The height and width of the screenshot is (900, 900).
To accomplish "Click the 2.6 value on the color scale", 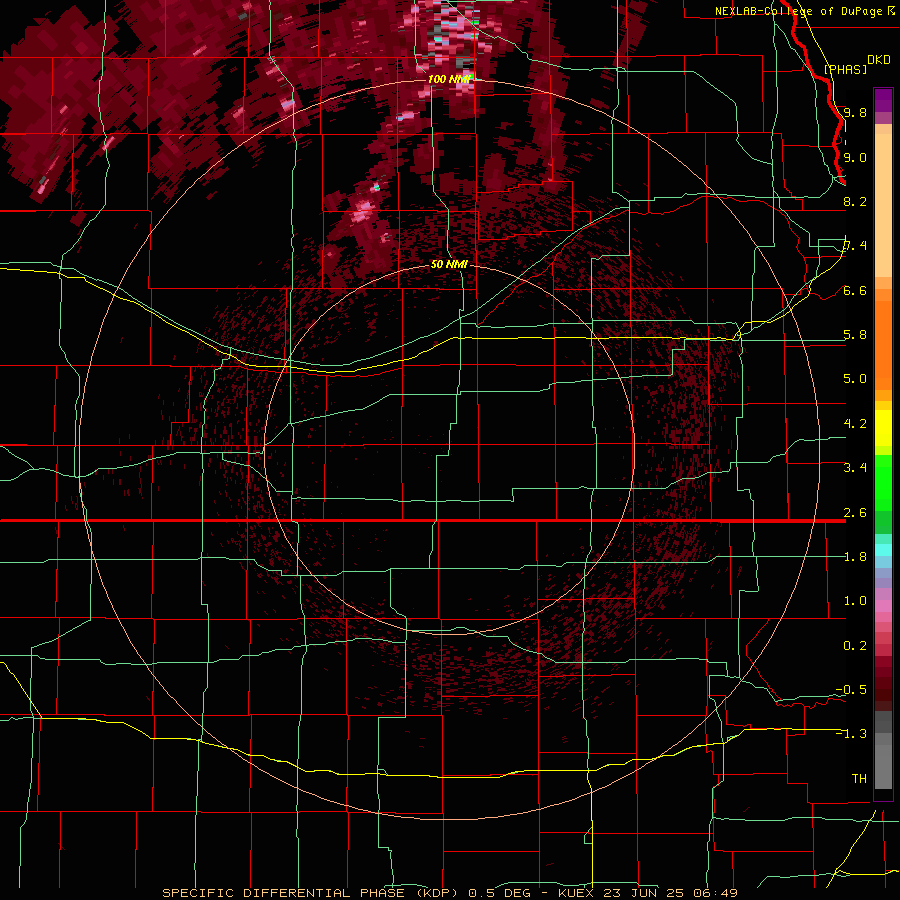I will click(x=855, y=513).
